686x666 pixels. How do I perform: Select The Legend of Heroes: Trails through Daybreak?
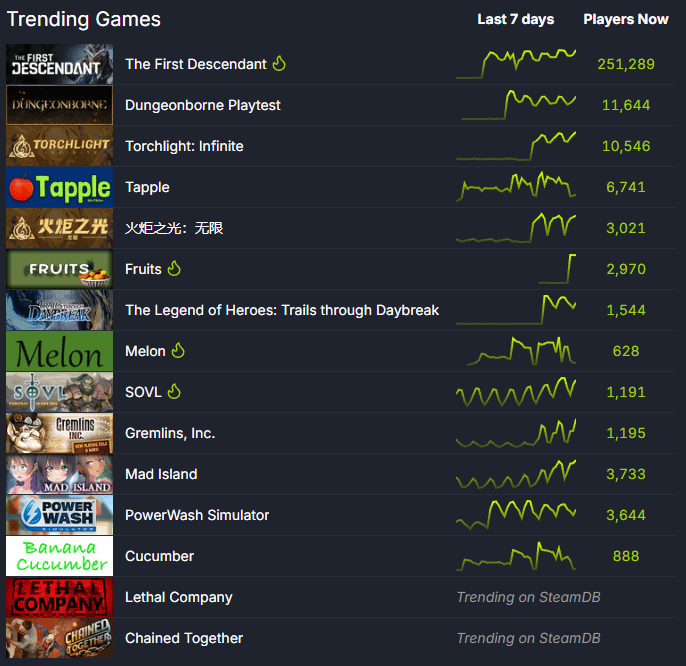click(x=282, y=310)
